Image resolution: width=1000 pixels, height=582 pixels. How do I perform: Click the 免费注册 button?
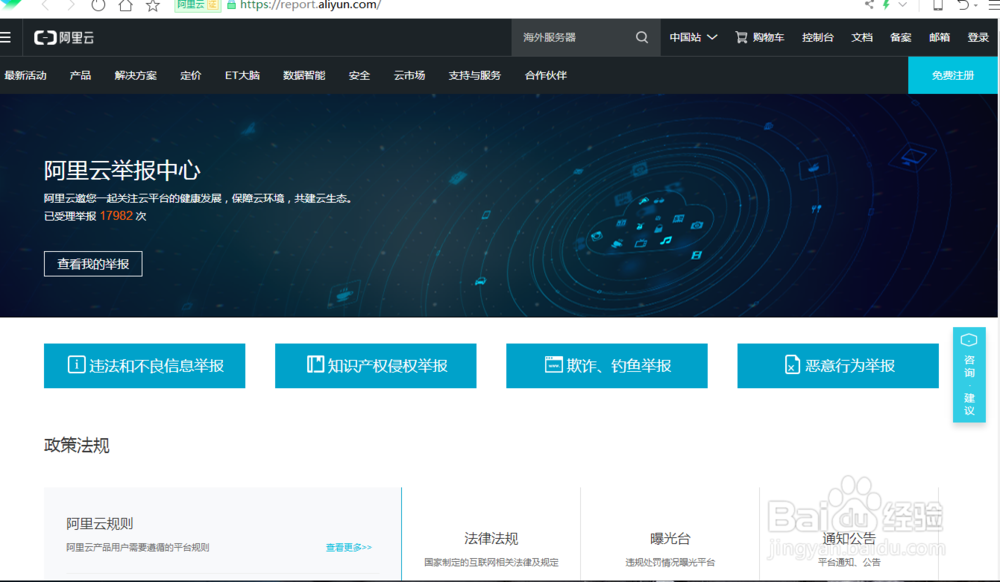coord(953,75)
